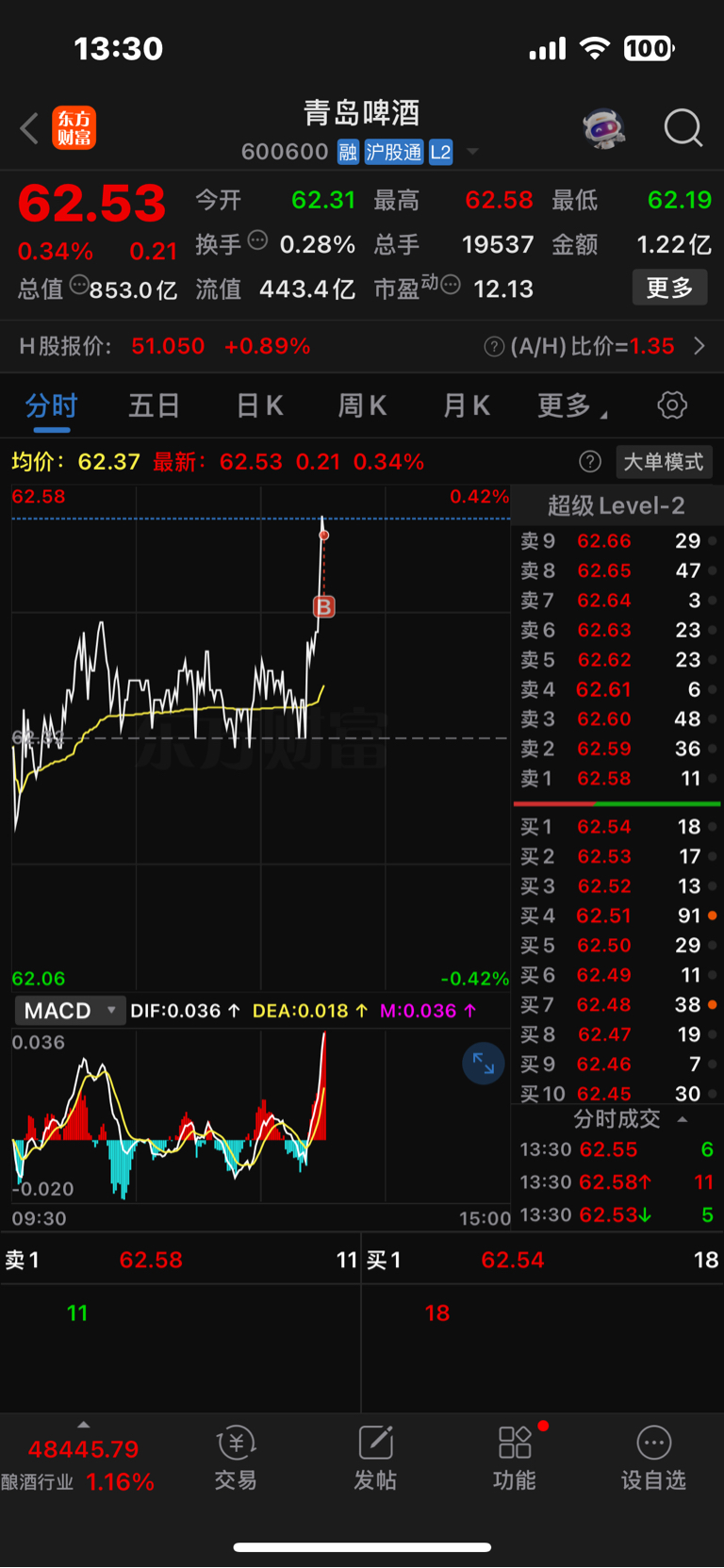Image resolution: width=724 pixels, height=1568 pixels.
Task: Select 卖8 row at 62.65
Action: click(x=618, y=570)
